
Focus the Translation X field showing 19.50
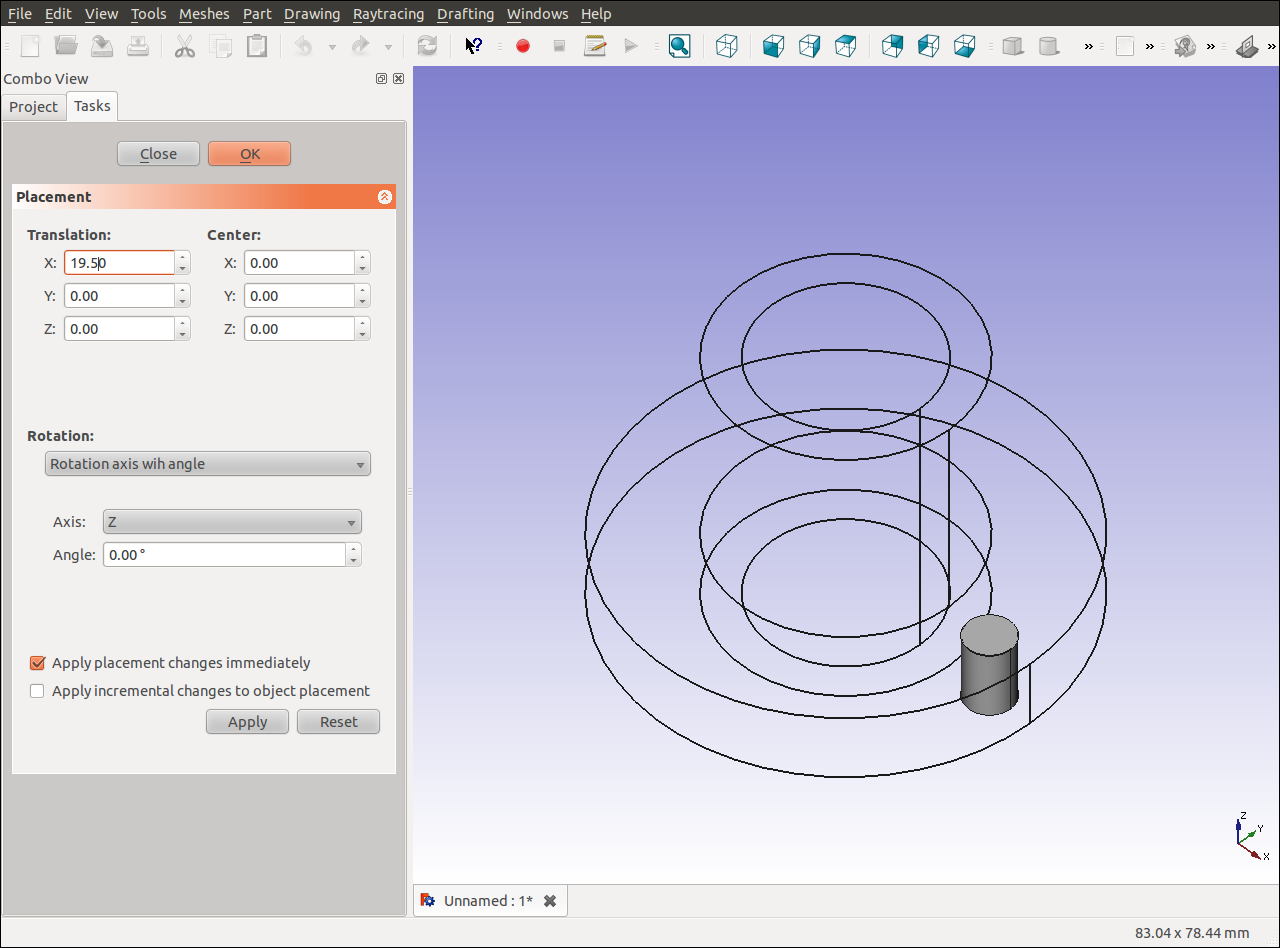[x=119, y=263]
